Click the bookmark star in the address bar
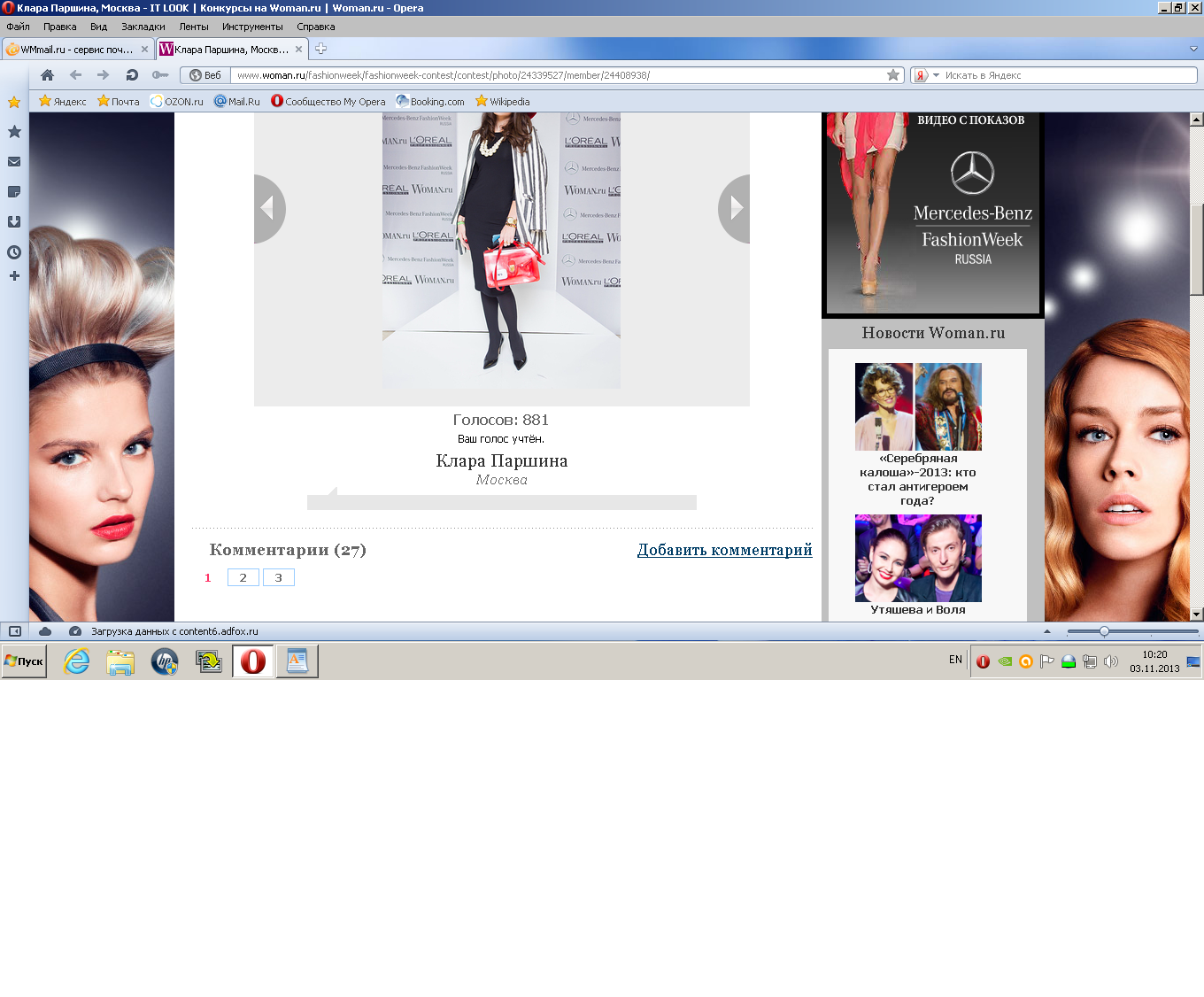Screen dimensions: 1204x997 point(893,75)
